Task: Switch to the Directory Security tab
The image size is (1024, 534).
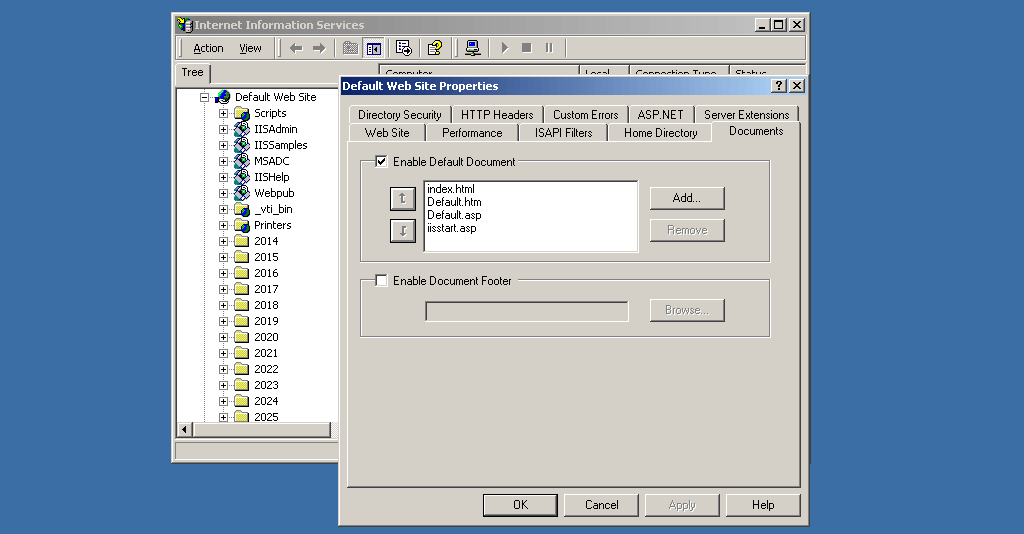Action: (400, 115)
